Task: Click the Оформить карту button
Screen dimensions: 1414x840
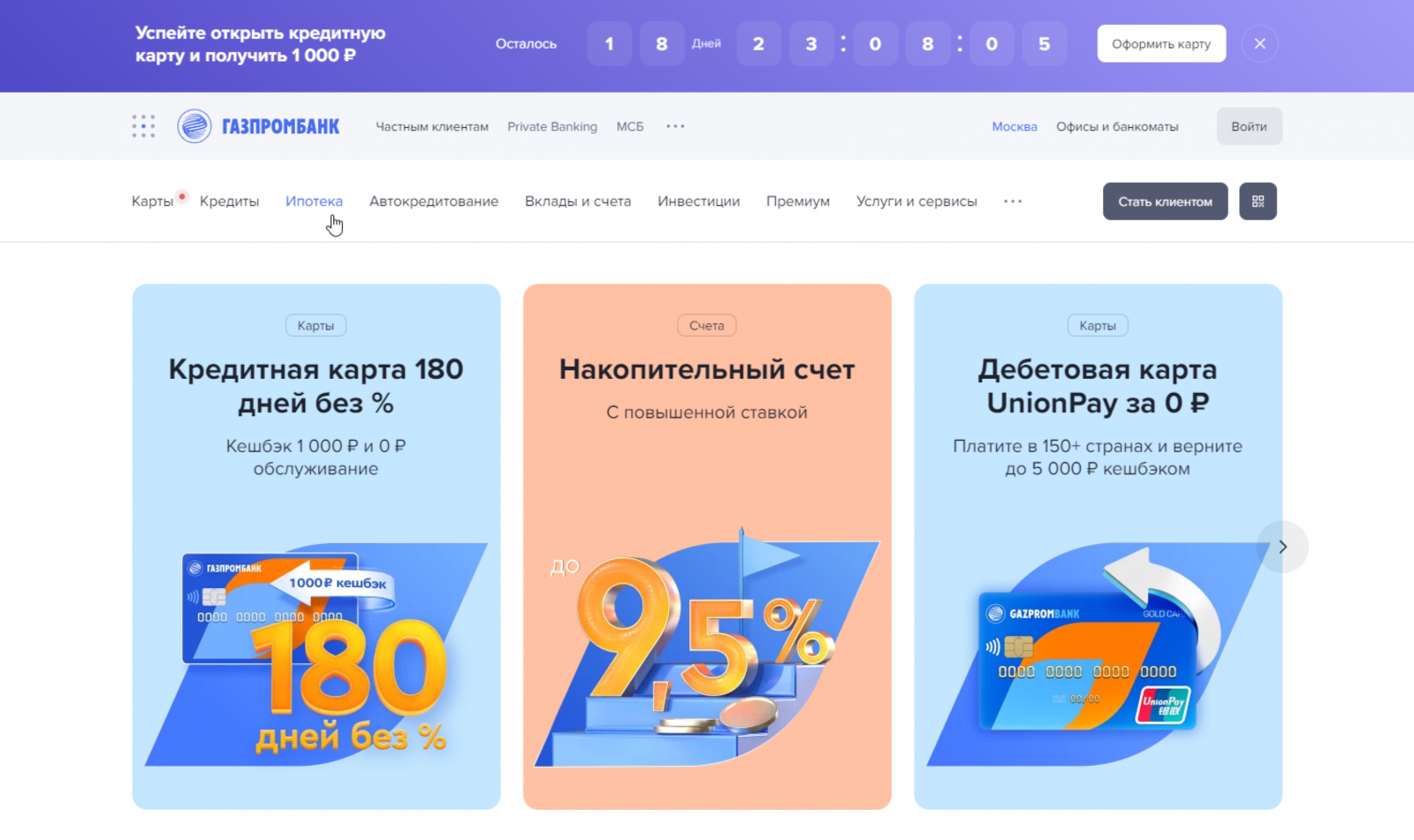Action: point(1161,43)
